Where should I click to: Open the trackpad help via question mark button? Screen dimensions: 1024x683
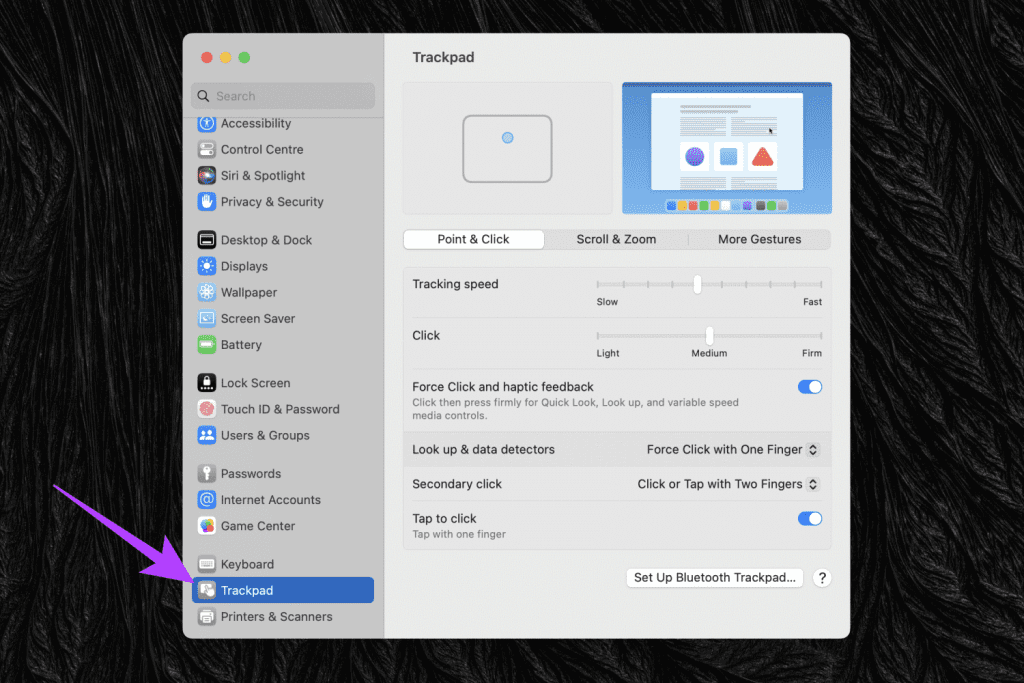[x=822, y=577]
